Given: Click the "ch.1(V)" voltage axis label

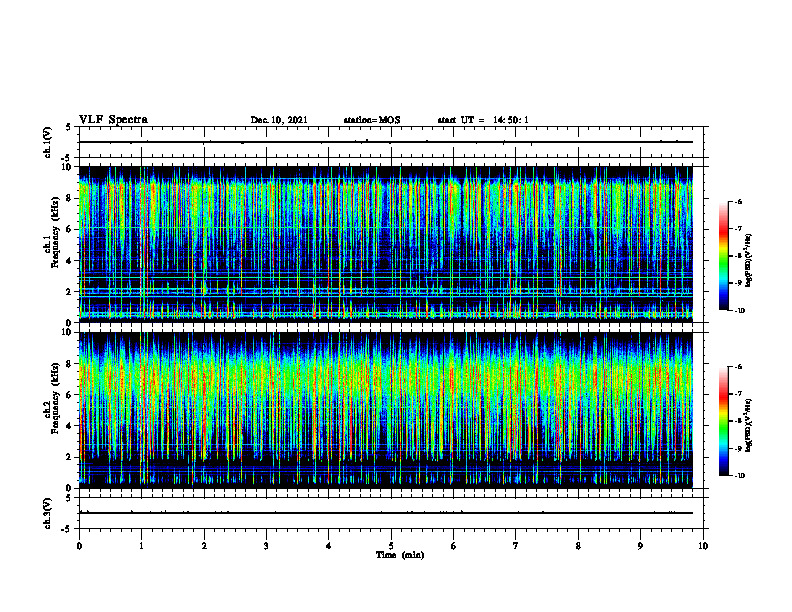Looking at the screenshot, I should tap(47, 142).
